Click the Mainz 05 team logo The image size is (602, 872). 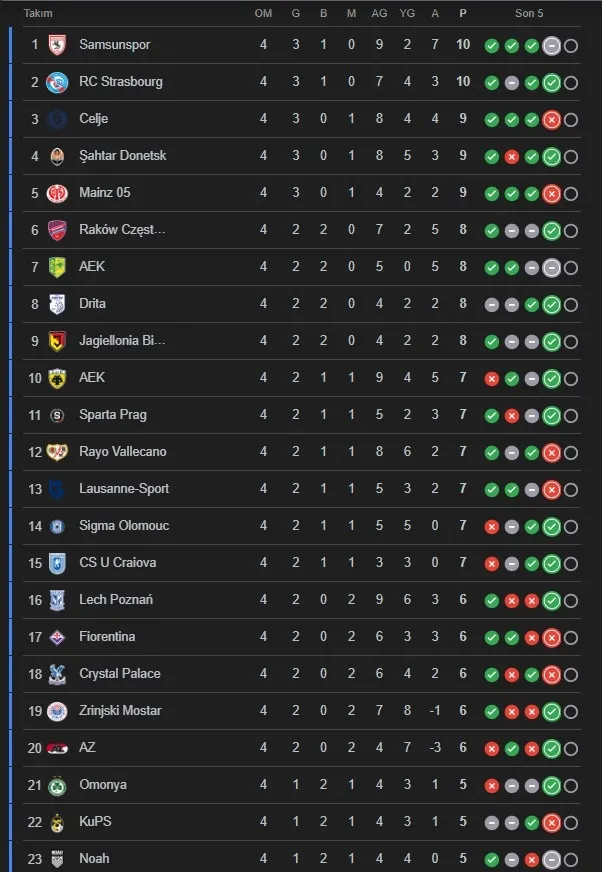click(x=56, y=193)
